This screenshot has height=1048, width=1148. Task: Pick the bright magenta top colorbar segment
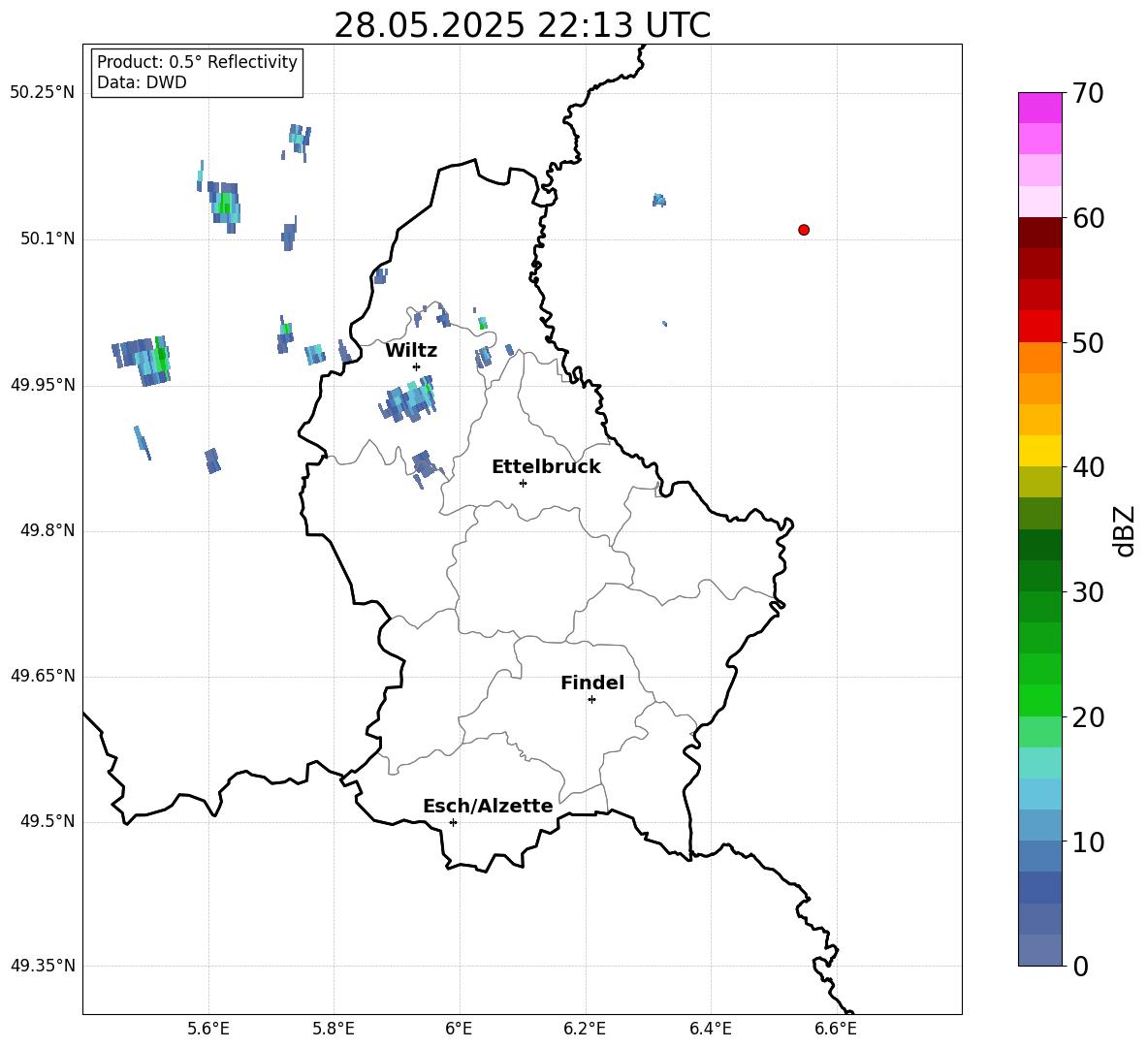[1040, 108]
